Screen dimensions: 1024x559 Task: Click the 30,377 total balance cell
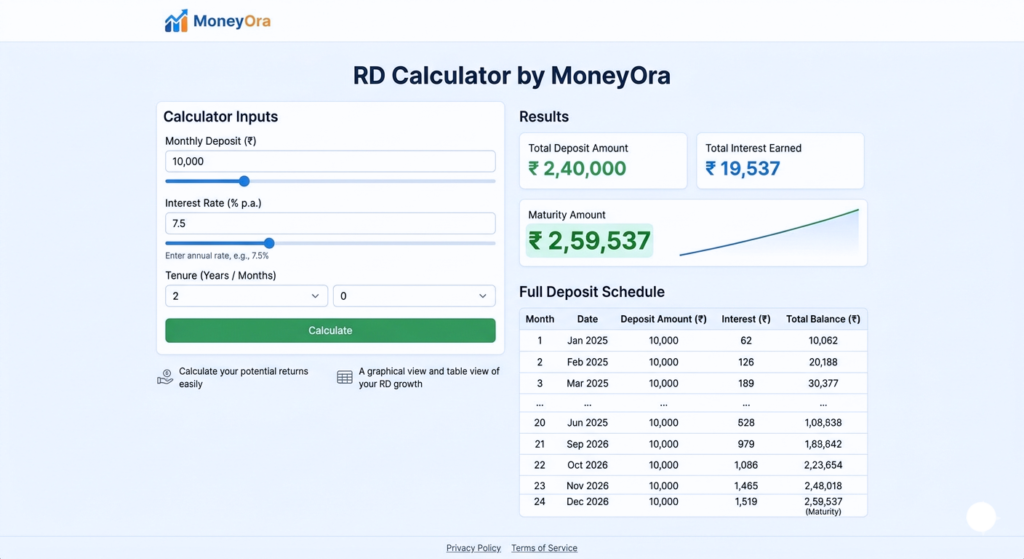pos(823,383)
